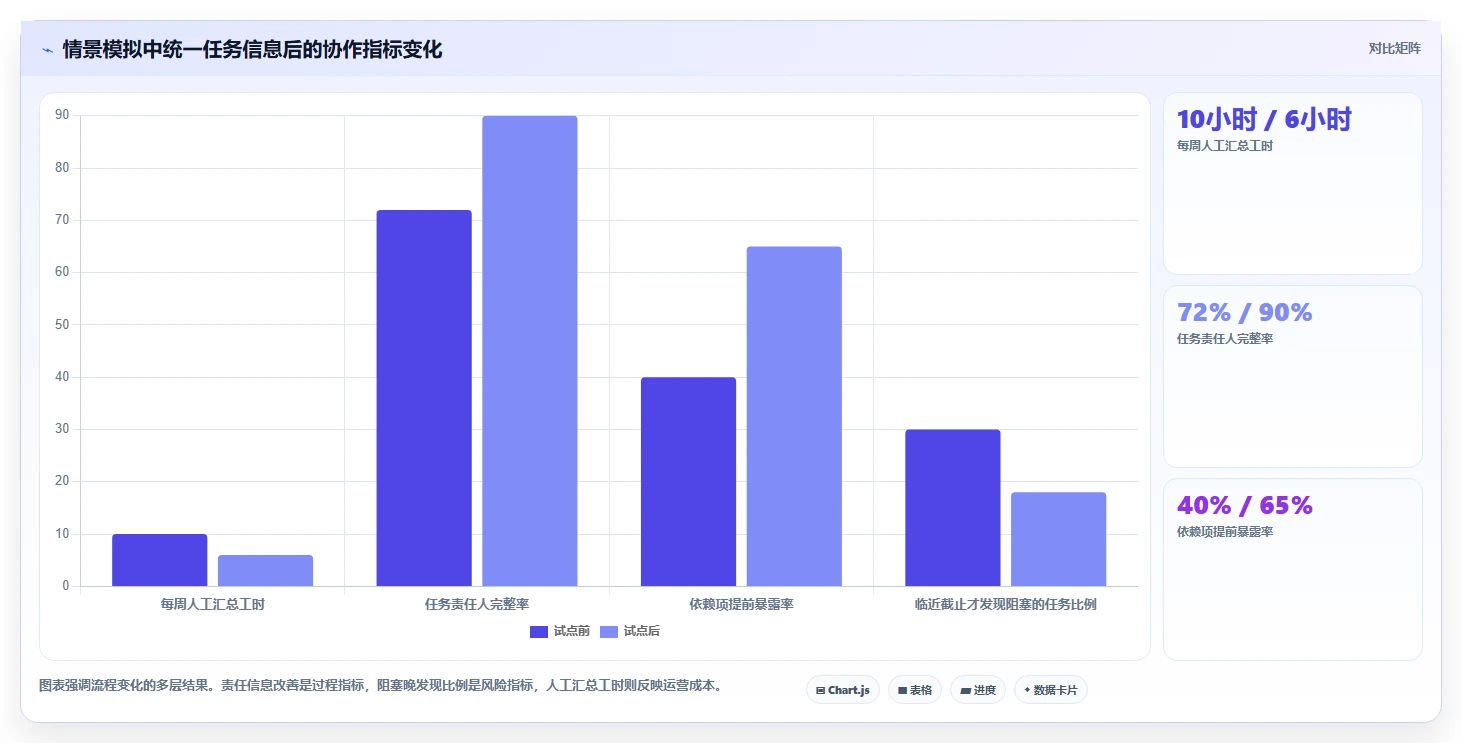Click the 40% / 65% card value

coord(1244,505)
